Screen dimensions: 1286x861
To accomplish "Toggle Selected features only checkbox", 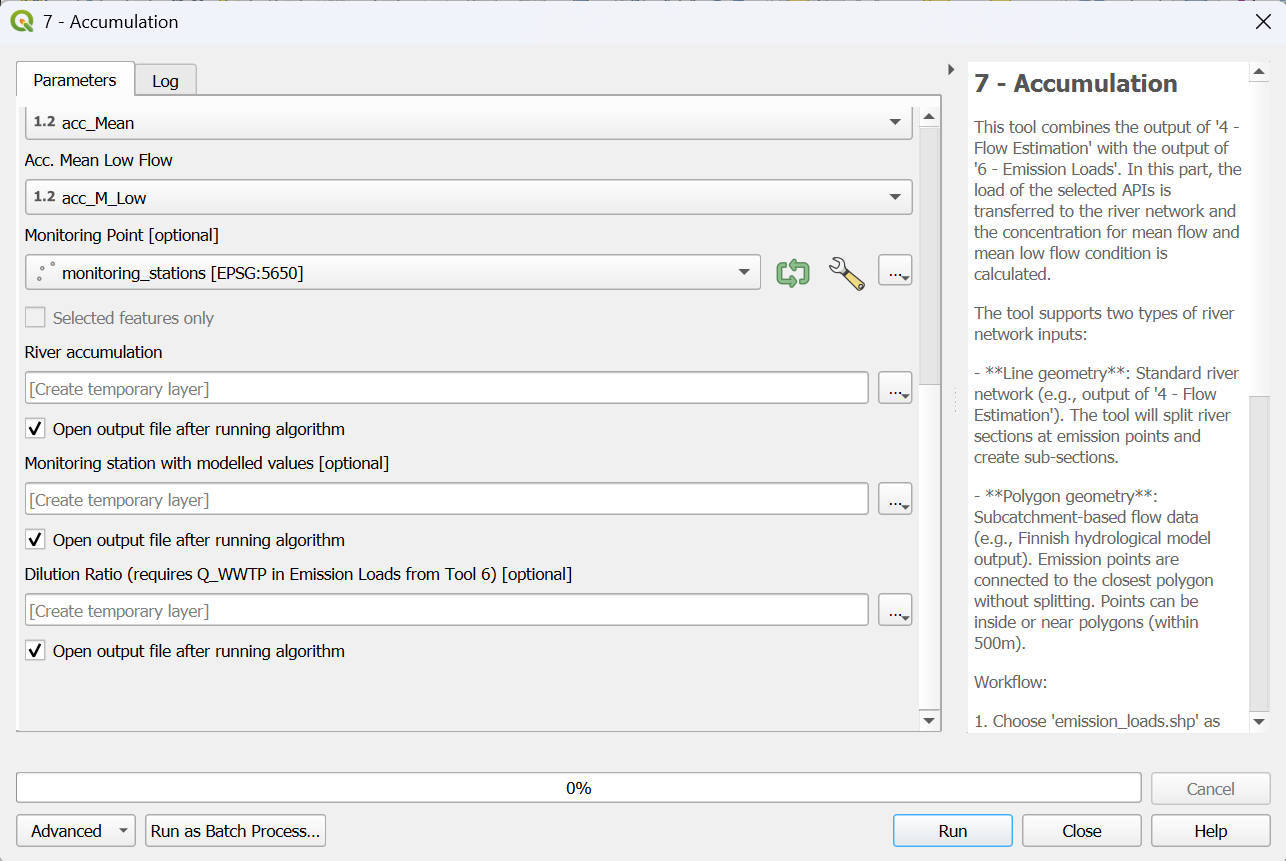I will coord(35,318).
